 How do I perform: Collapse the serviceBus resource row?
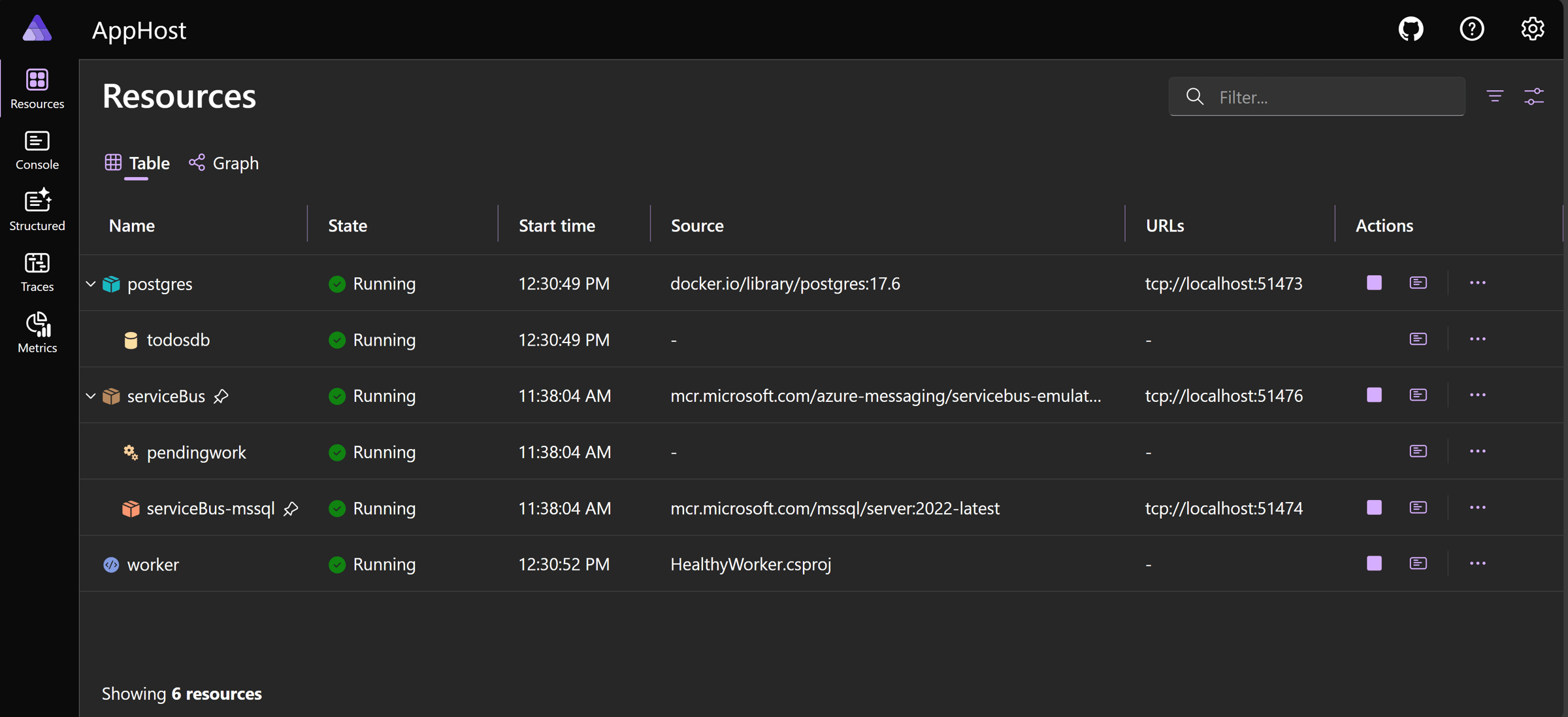[91, 396]
